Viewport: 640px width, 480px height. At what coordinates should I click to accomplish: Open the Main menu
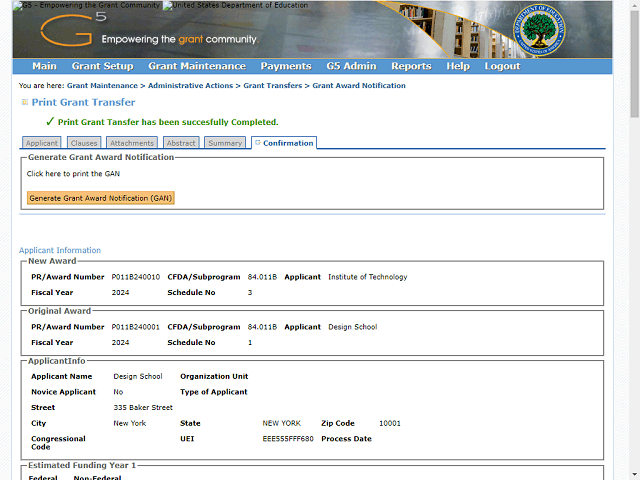coord(44,66)
